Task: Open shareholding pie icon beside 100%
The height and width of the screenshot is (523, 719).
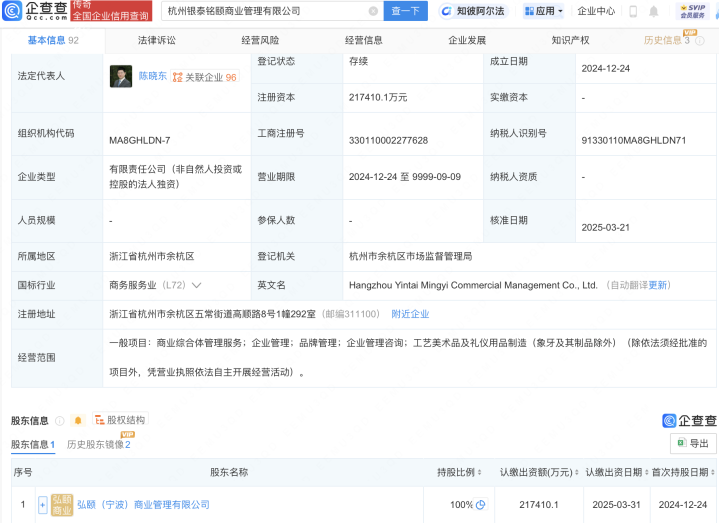Action: [481, 505]
